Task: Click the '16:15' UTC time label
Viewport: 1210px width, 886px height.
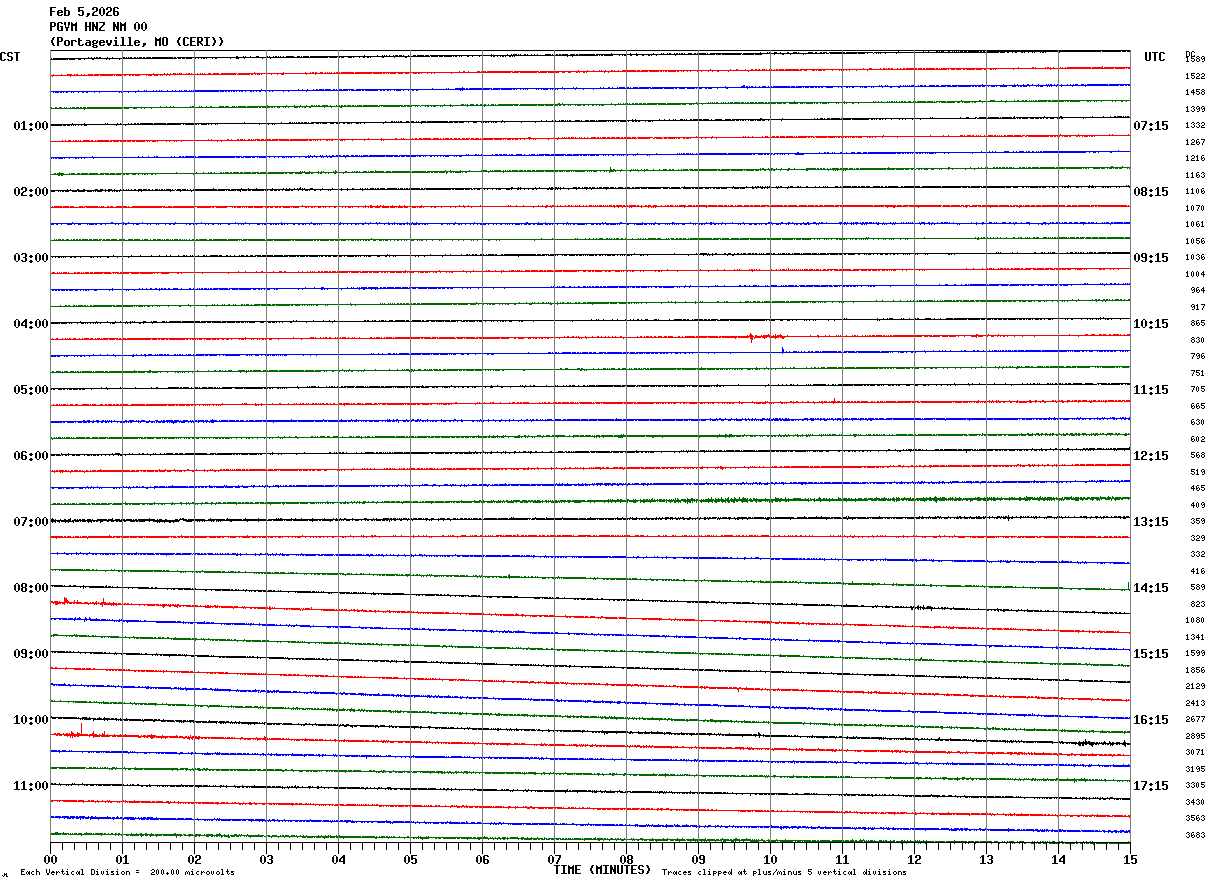Action: coord(1151,720)
